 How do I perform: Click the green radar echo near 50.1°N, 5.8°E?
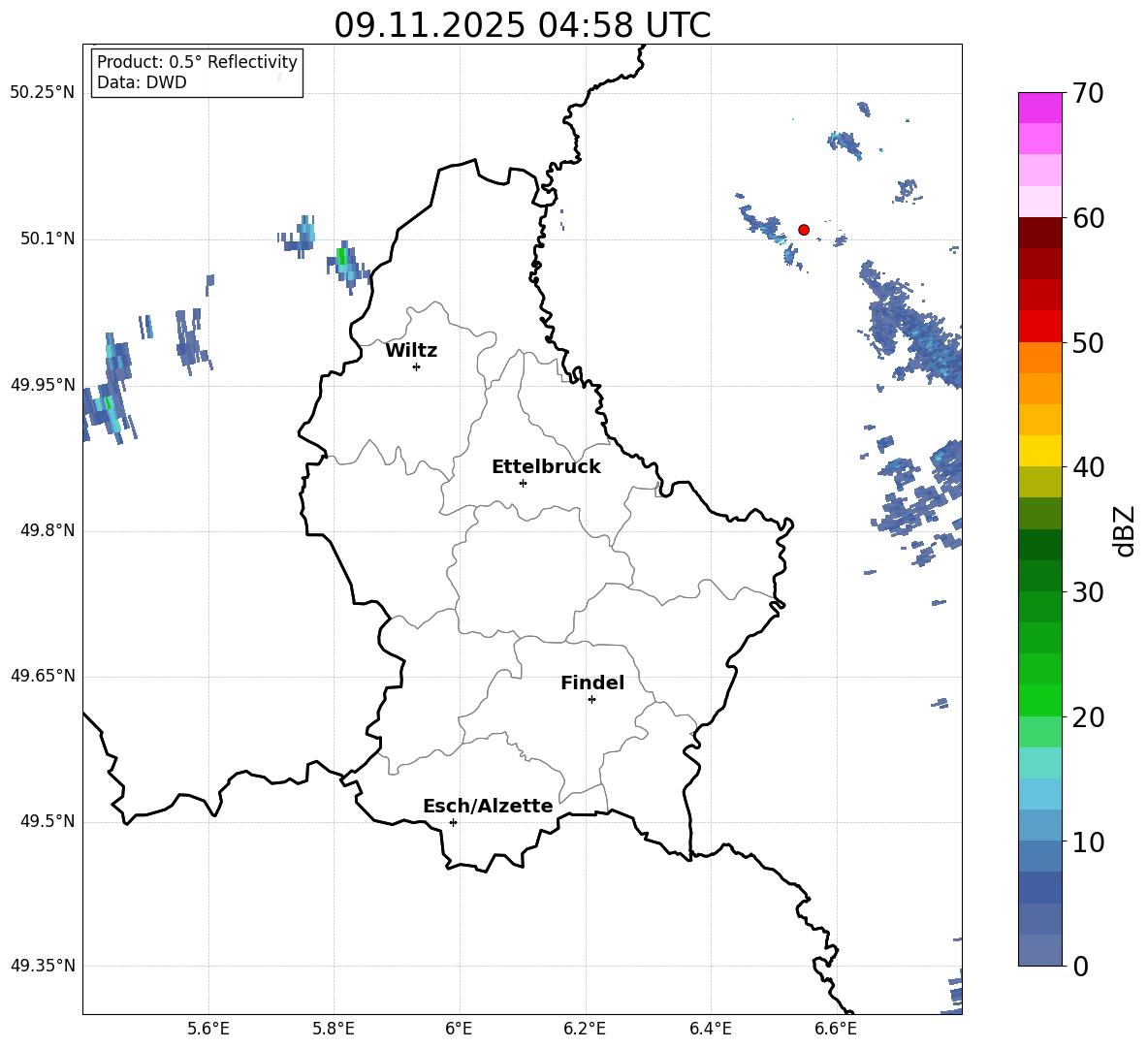click(x=341, y=256)
